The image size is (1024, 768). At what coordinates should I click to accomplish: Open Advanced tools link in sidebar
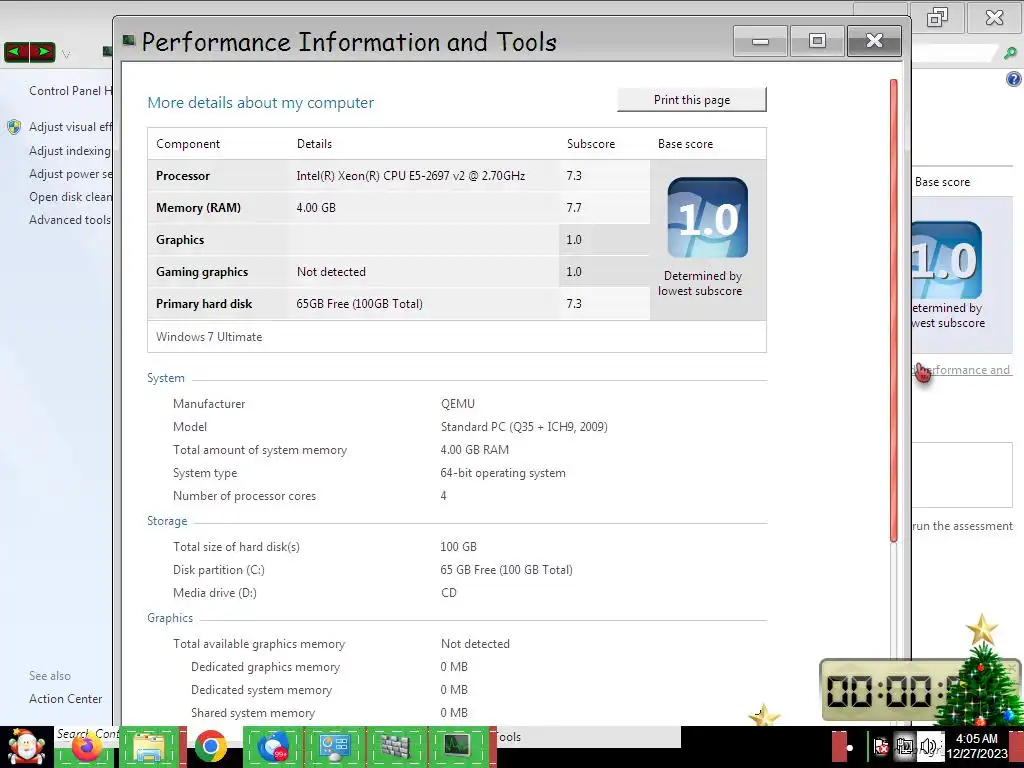[70, 220]
